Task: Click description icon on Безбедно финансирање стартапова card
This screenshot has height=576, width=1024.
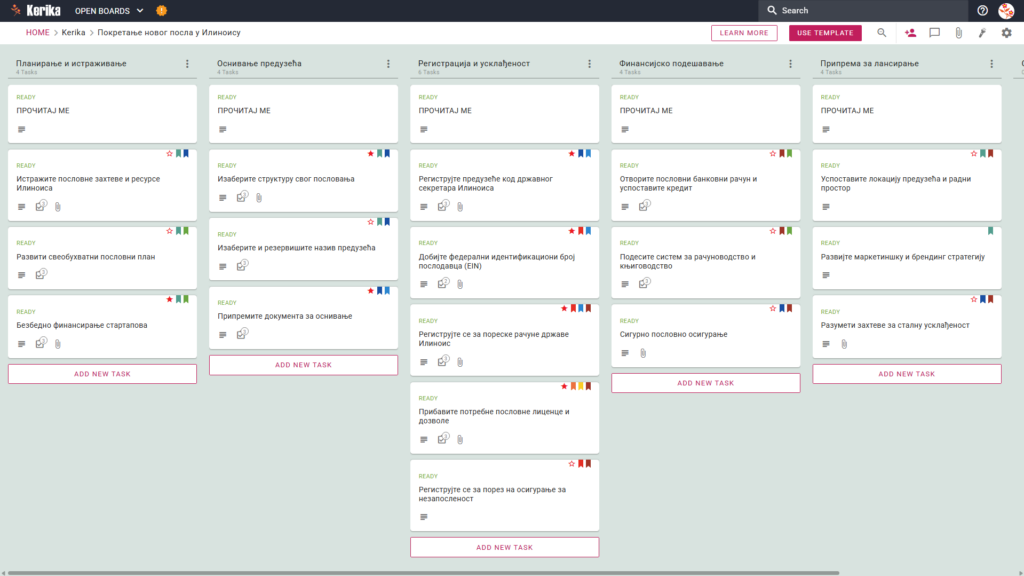Action: pos(22,344)
